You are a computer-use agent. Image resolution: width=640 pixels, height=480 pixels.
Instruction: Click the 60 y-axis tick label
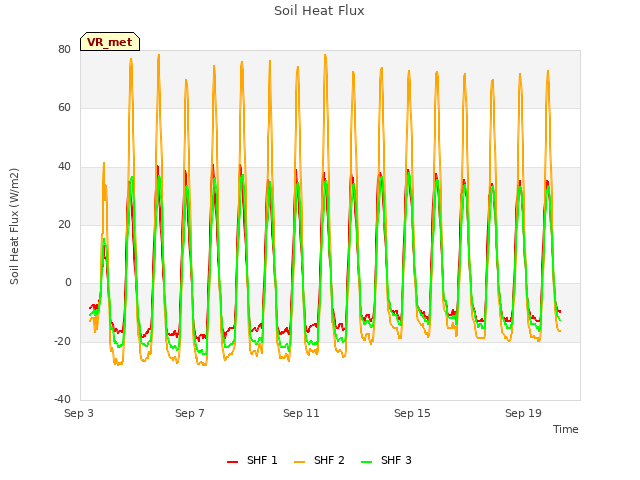pos(64,107)
